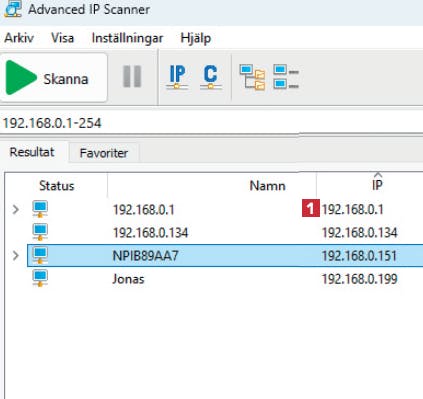Expand the NPIB89AA7 device row
The height and width of the screenshot is (399, 423).
pyautogui.click(x=15, y=256)
